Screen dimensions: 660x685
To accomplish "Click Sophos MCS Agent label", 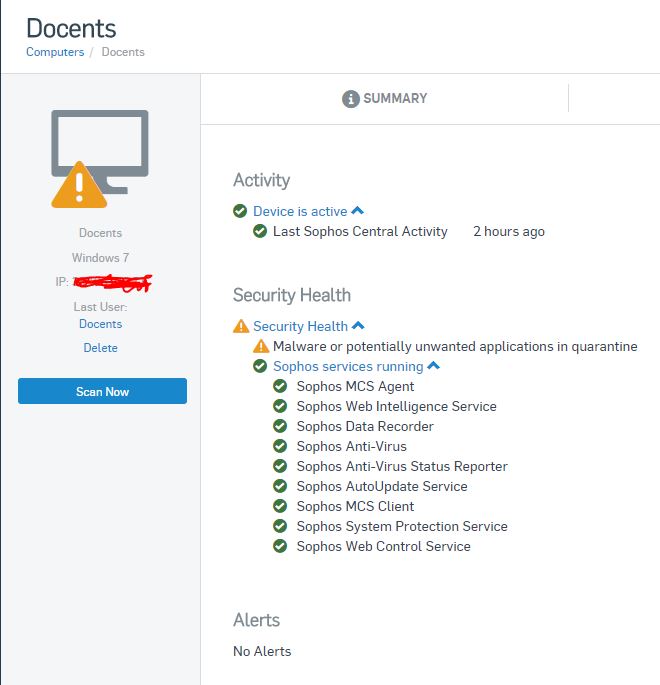I will (x=355, y=387).
